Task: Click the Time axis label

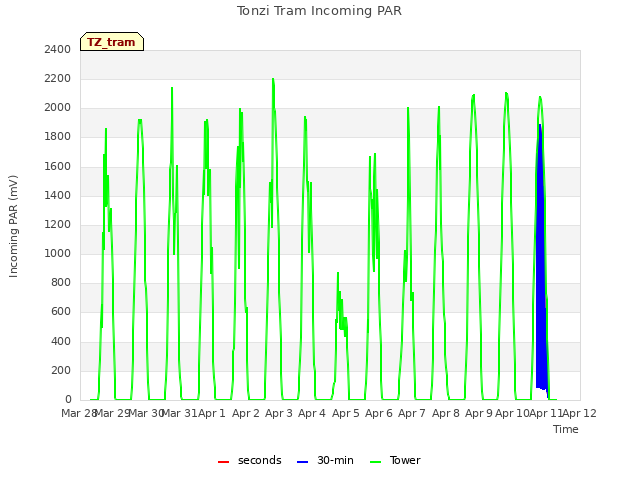Action: pos(566,429)
